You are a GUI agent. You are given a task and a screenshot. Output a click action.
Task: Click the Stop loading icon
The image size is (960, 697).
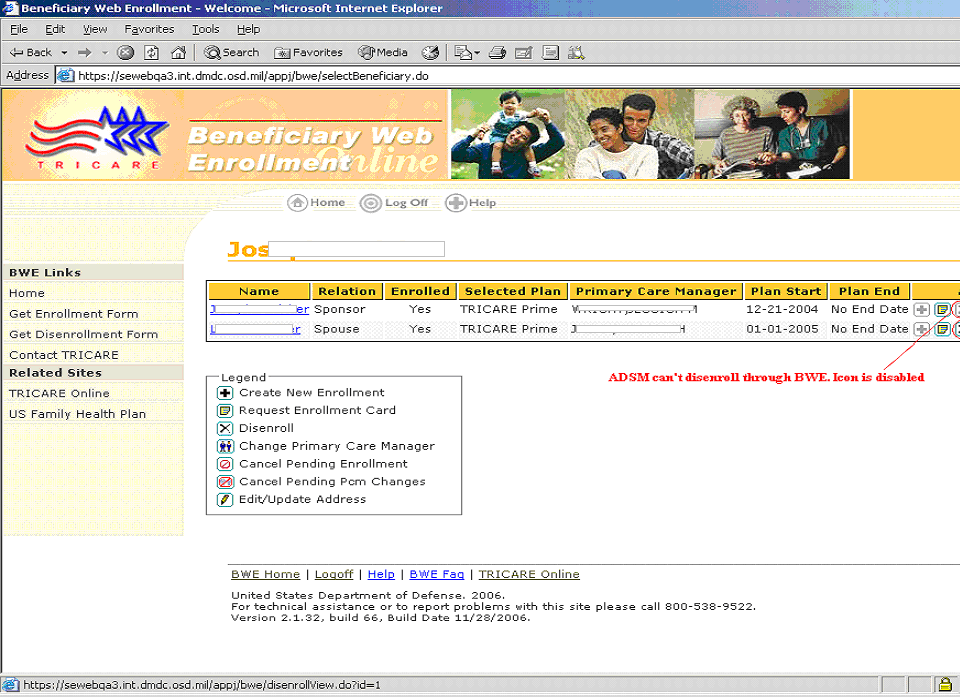pos(126,53)
